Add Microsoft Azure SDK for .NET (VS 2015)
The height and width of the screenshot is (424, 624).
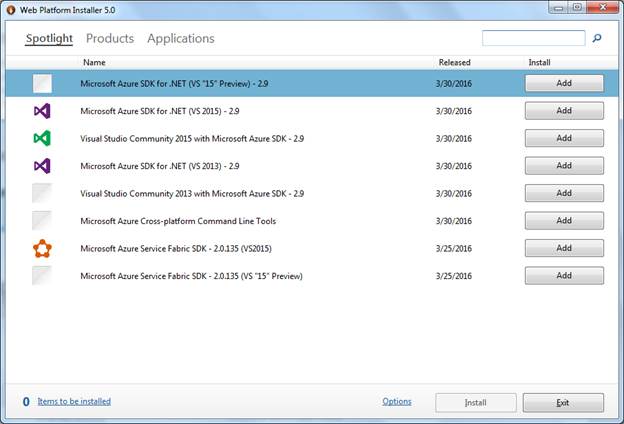pos(564,111)
